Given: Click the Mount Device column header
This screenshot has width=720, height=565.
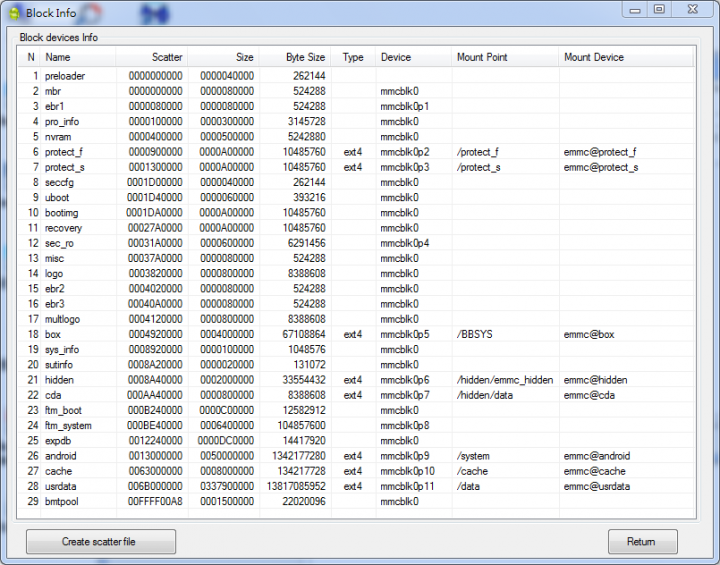Looking at the screenshot, I should (x=626, y=57).
